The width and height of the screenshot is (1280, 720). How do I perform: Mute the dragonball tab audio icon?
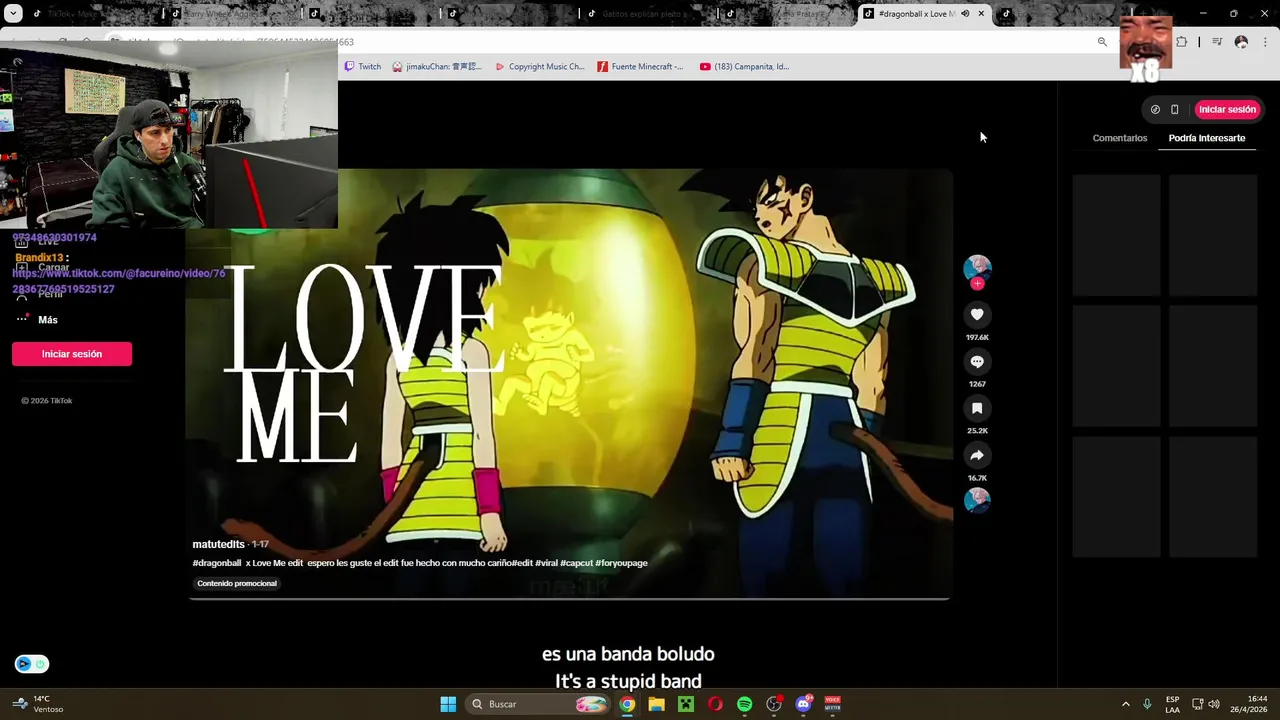pyautogui.click(x=965, y=14)
